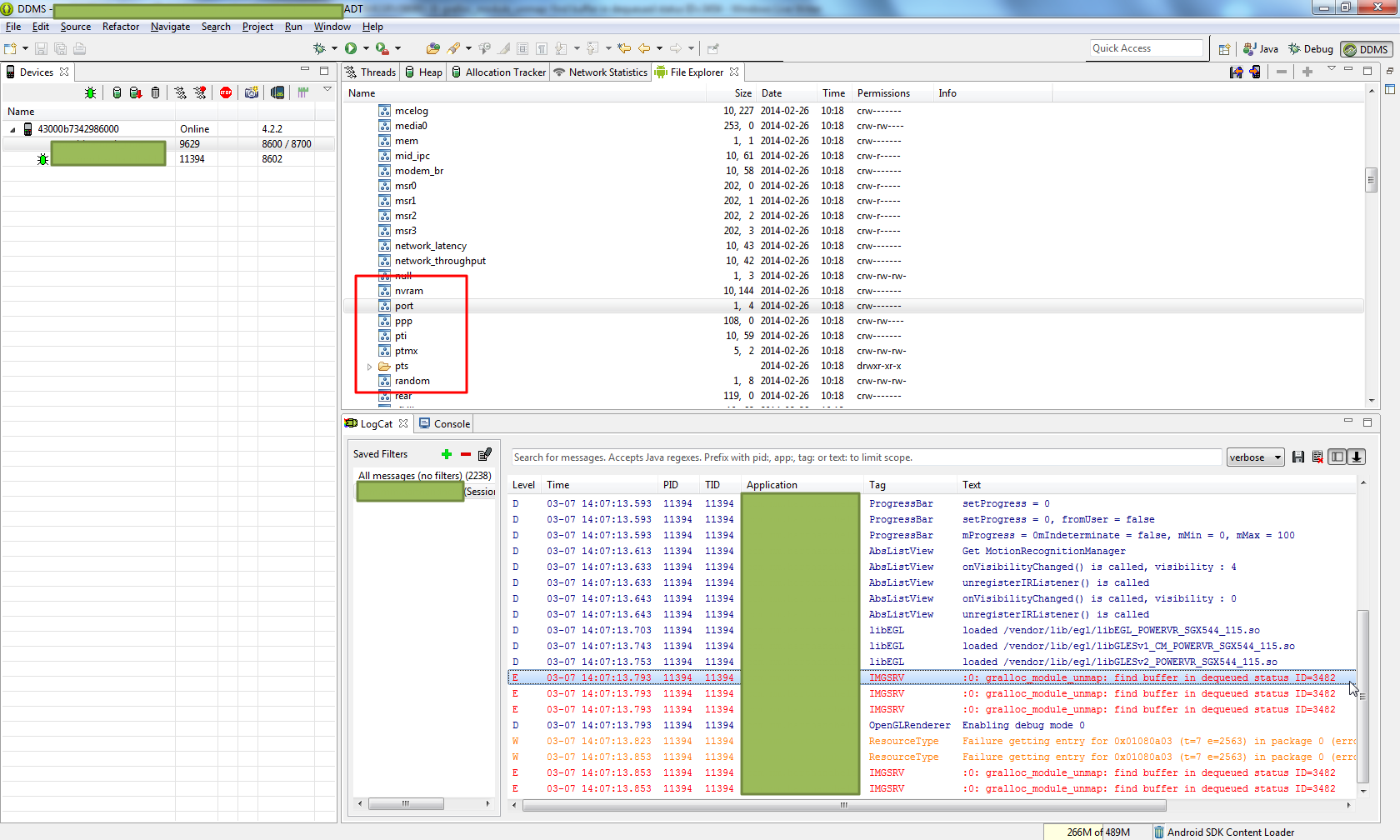Collapse device 43000b7342986000 tree node

tap(12, 130)
